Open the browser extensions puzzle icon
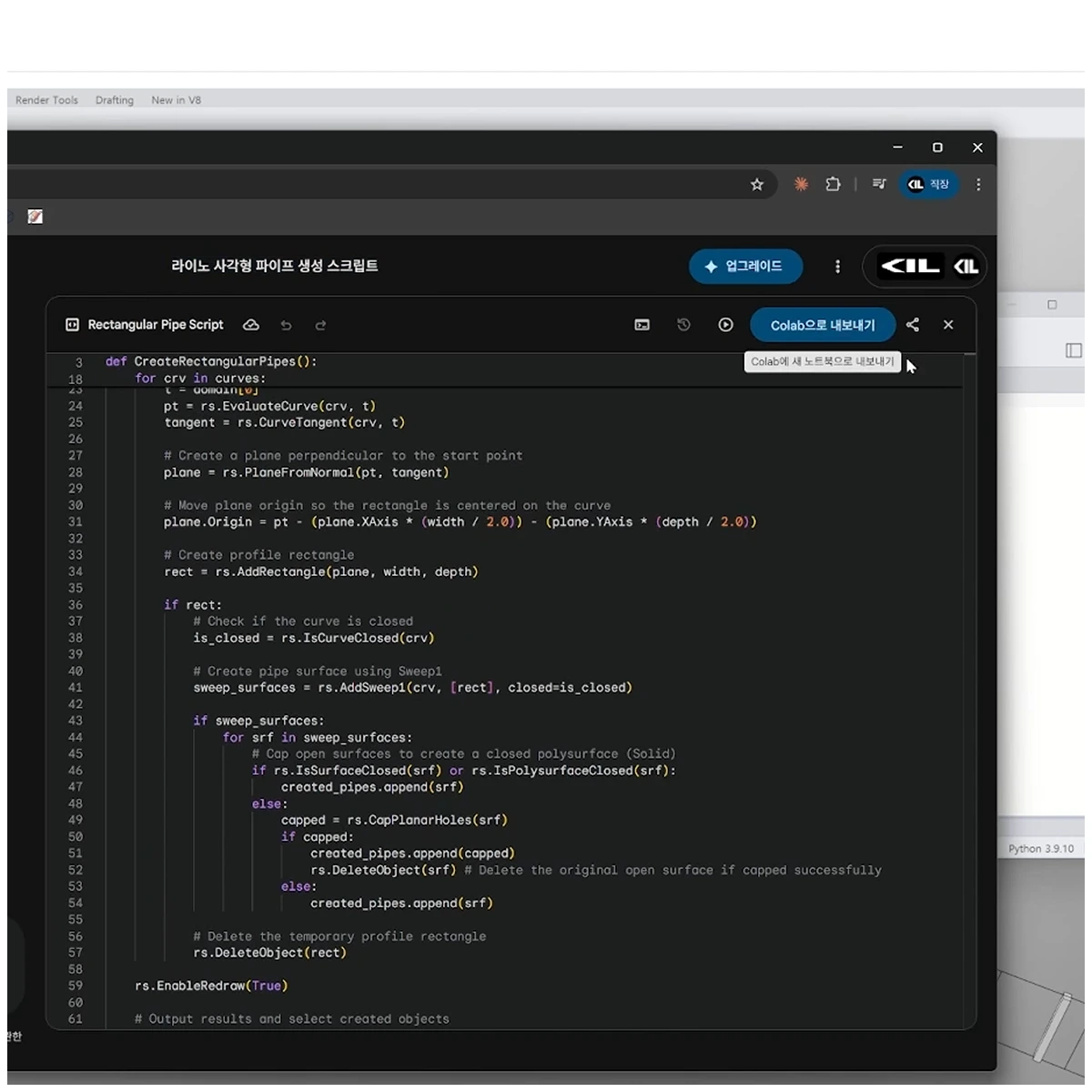This screenshot has width=1092, height=1092. [x=833, y=185]
